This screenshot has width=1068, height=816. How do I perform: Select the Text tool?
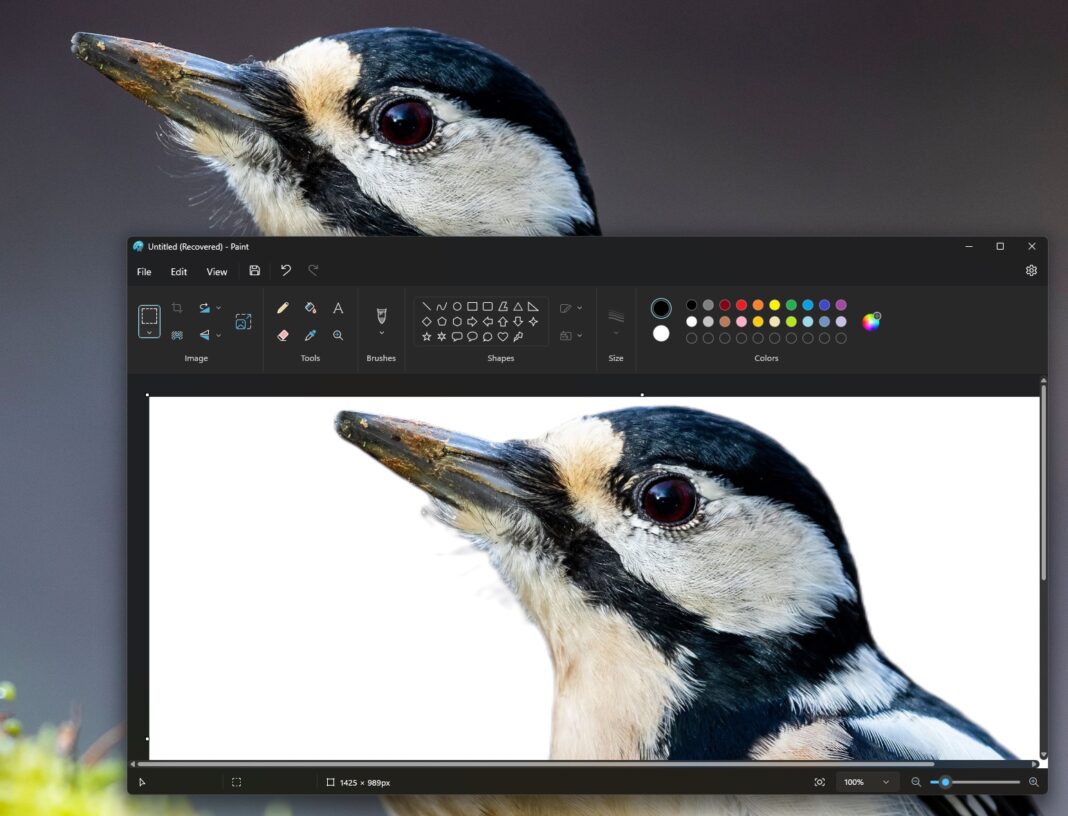[339, 307]
